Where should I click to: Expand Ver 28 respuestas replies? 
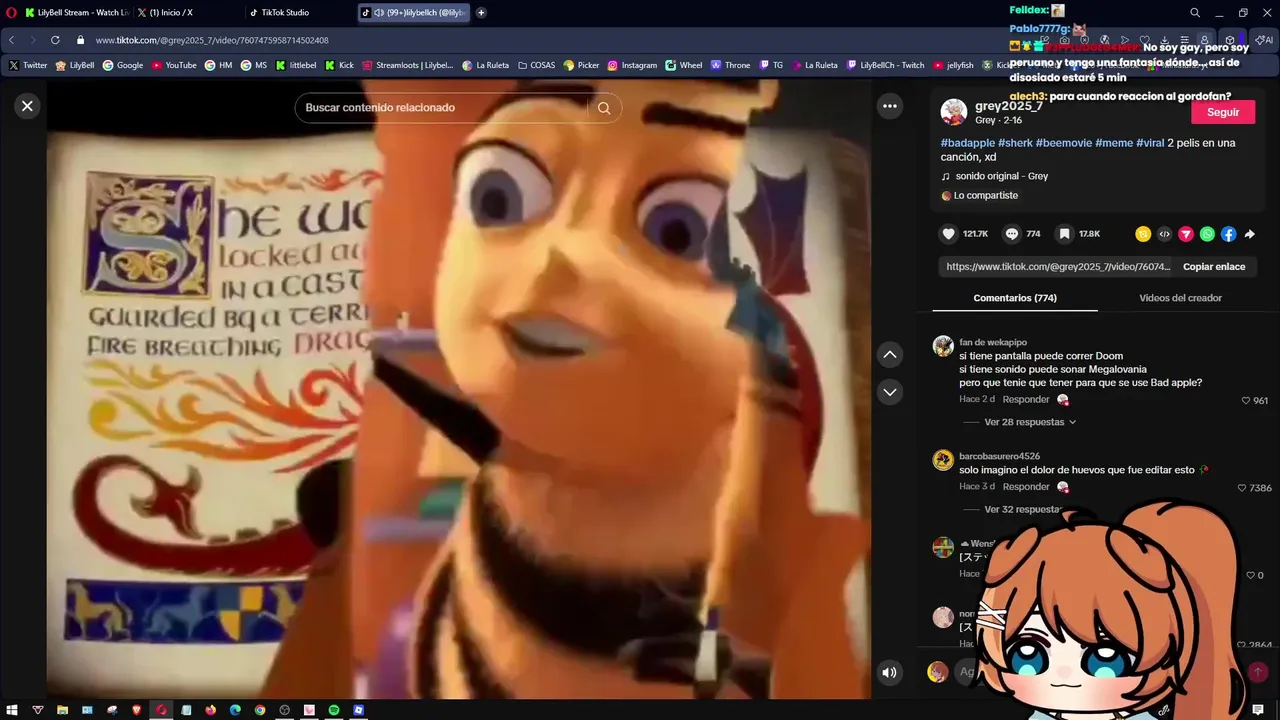point(1030,422)
